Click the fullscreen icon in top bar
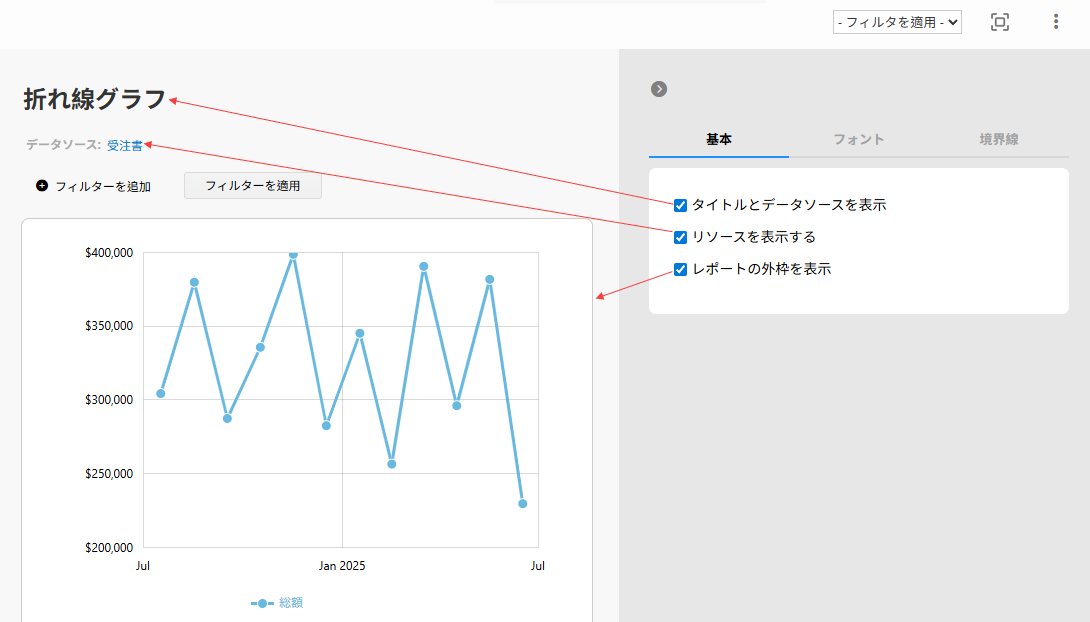 pyautogui.click(x=999, y=22)
